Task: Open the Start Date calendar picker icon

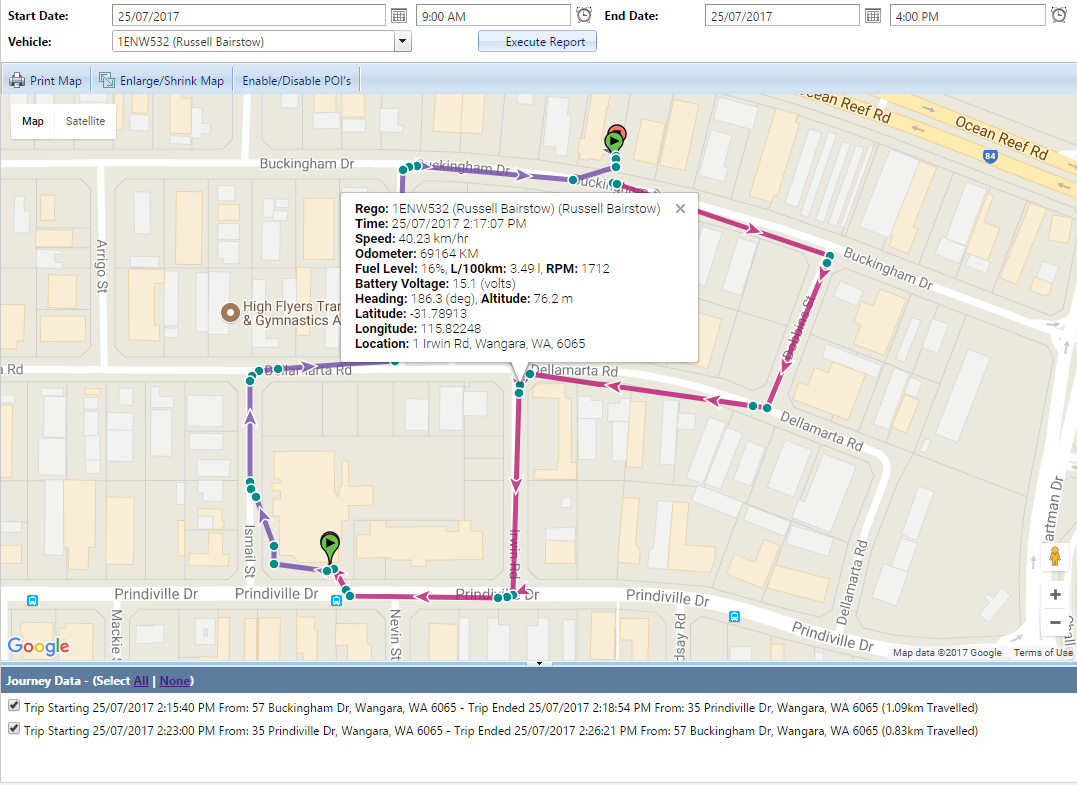Action: click(x=398, y=16)
